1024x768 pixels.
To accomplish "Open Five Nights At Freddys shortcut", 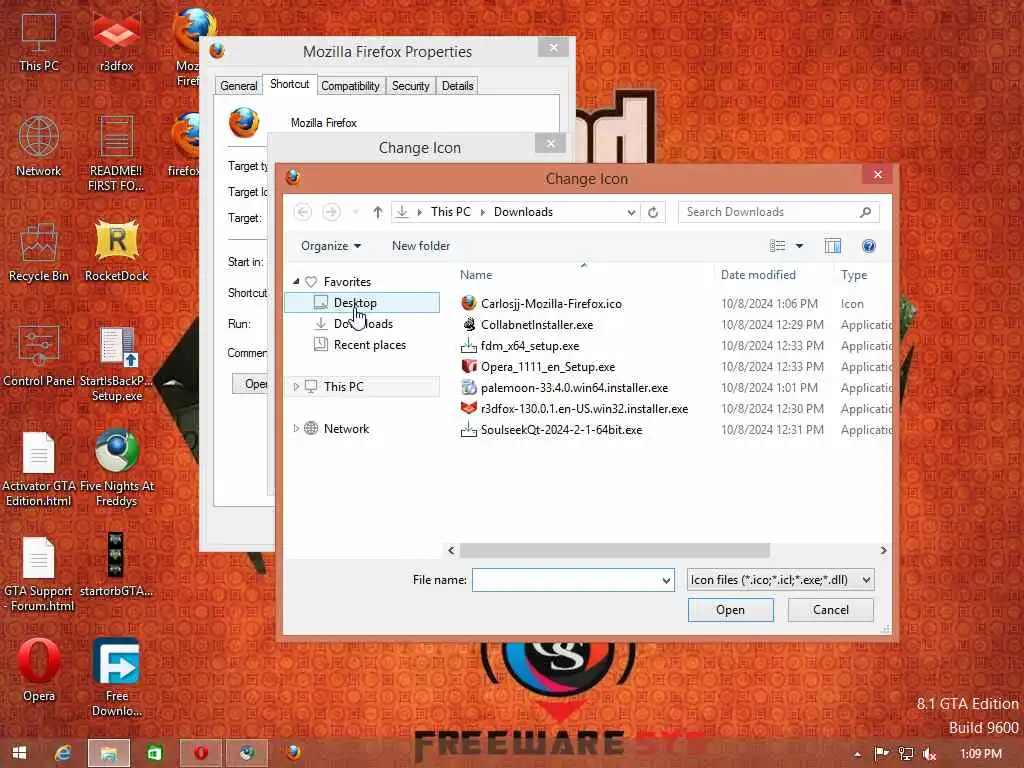I will pos(116,469).
